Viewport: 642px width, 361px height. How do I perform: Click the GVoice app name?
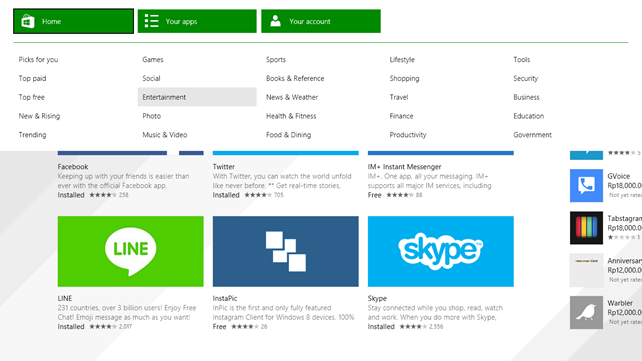point(619,176)
